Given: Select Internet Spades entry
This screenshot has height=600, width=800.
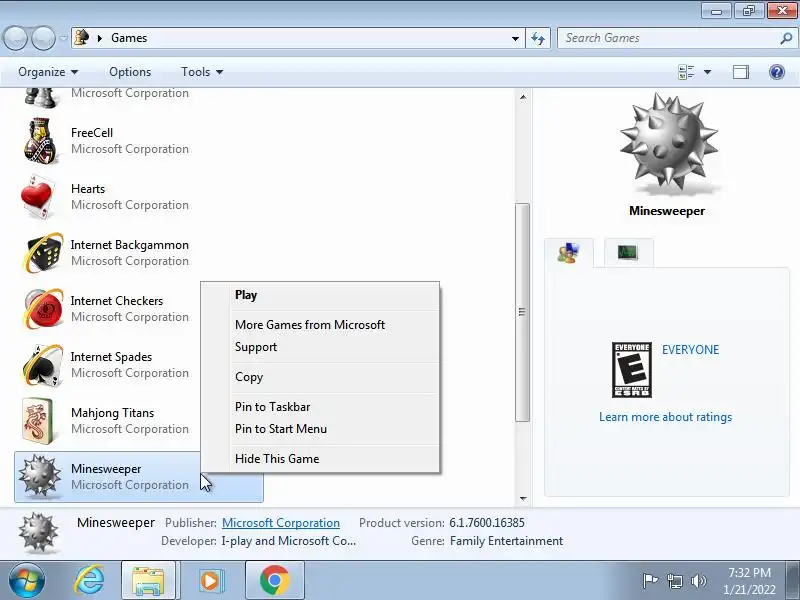Looking at the screenshot, I should [107, 365].
